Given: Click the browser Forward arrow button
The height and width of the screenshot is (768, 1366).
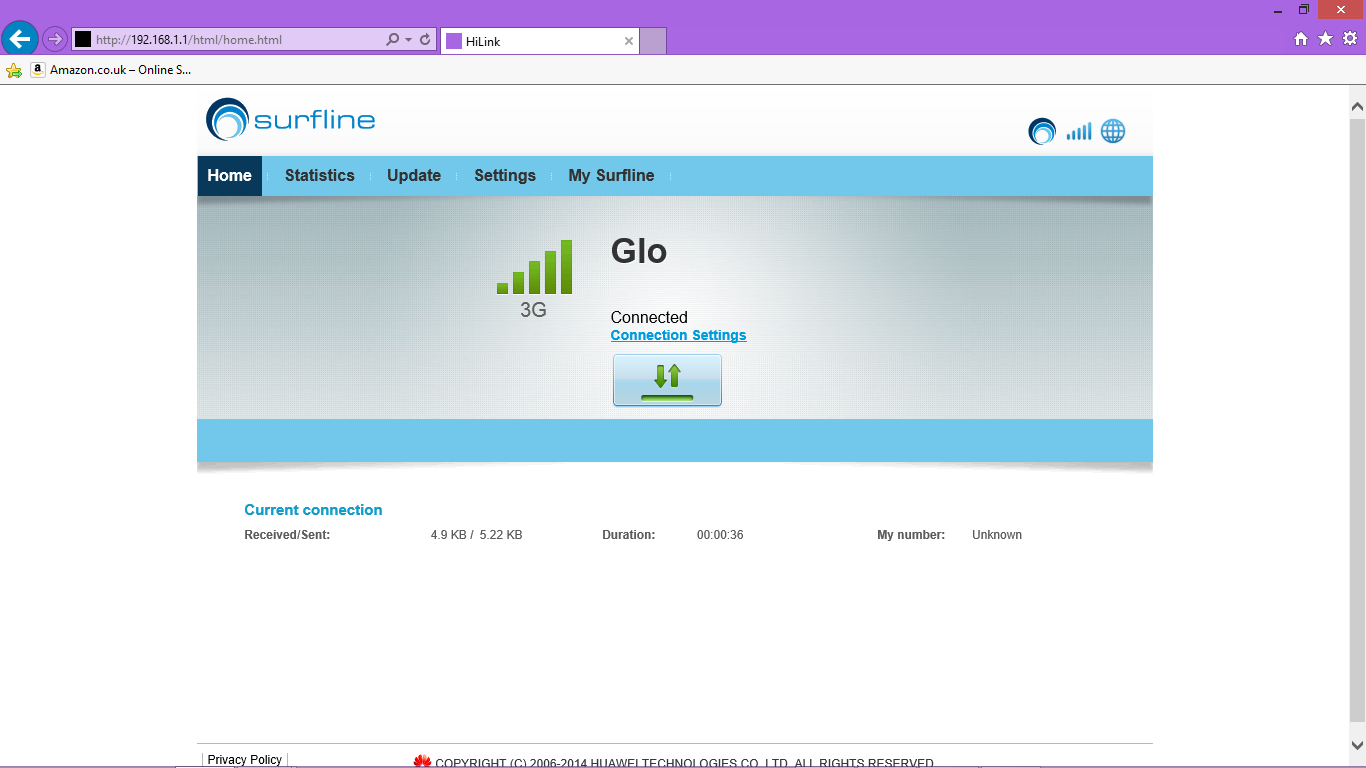Looking at the screenshot, I should (x=55, y=39).
